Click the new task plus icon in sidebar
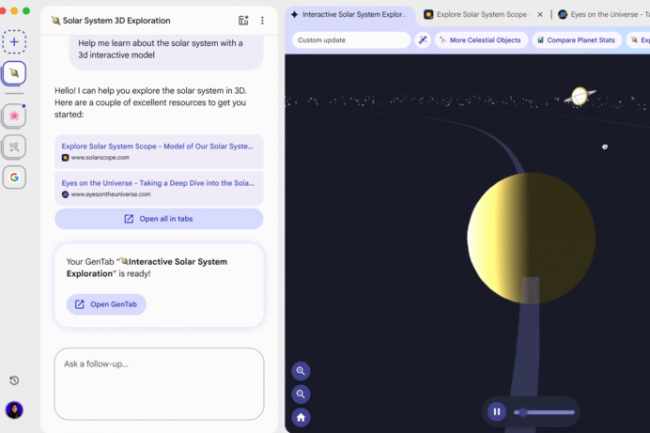Viewport: 650px width, 433px height. pyautogui.click(x=14, y=42)
